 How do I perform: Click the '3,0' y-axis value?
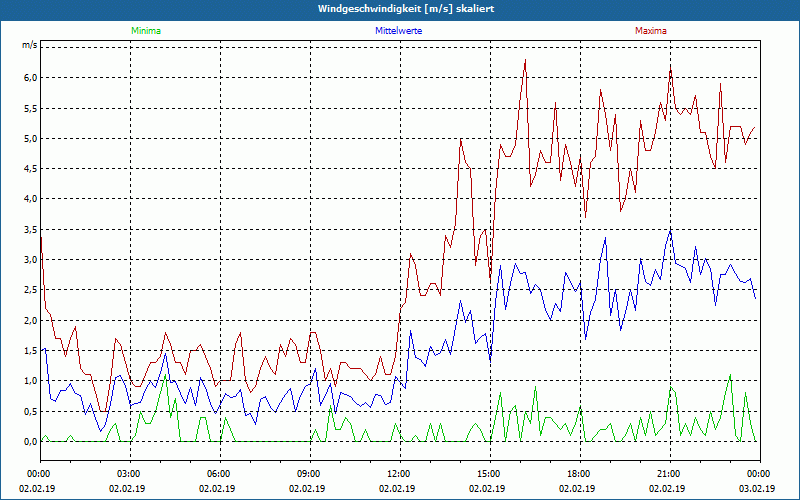(x=30, y=260)
